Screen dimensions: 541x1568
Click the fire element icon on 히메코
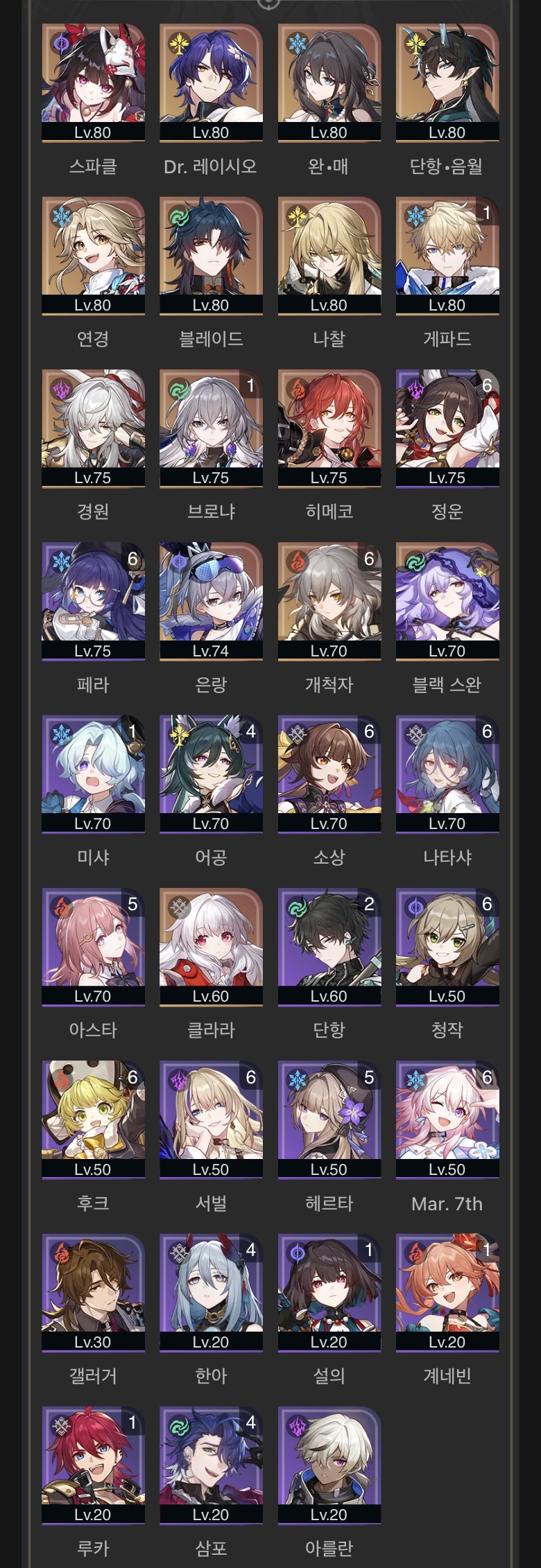coord(298,389)
